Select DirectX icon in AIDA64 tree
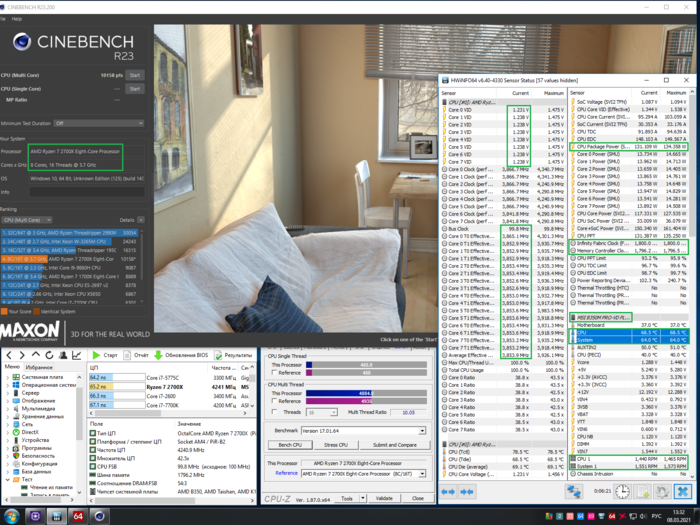 [17, 432]
